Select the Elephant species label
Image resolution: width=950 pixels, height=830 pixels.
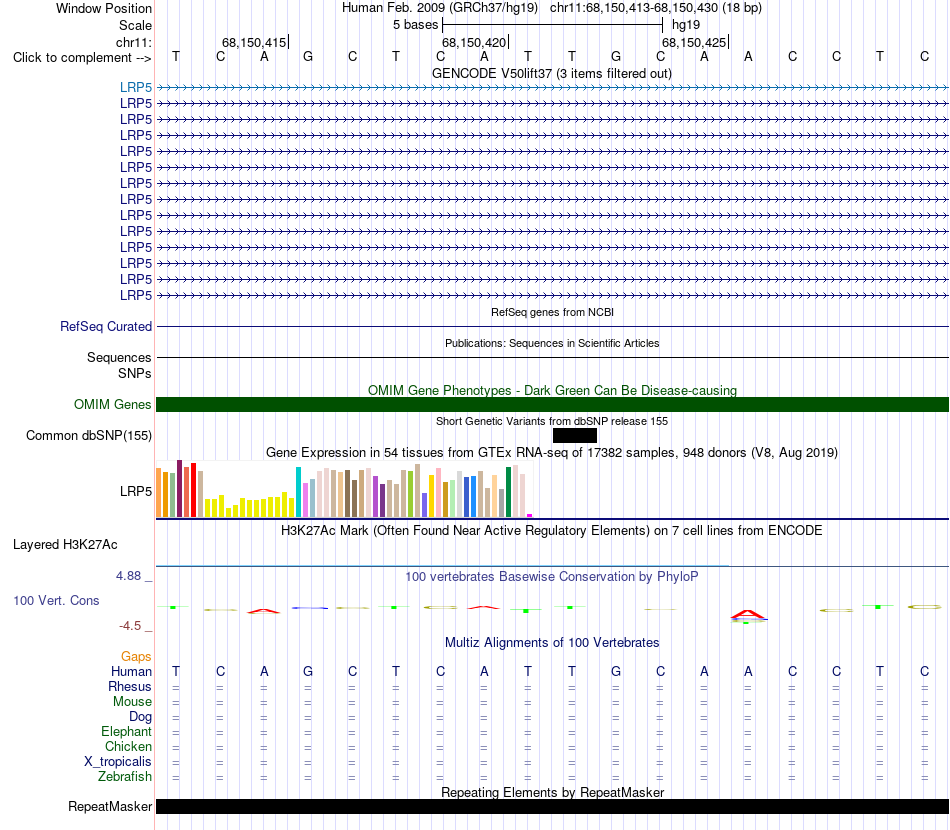pyautogui.click(x=126, y=731)
